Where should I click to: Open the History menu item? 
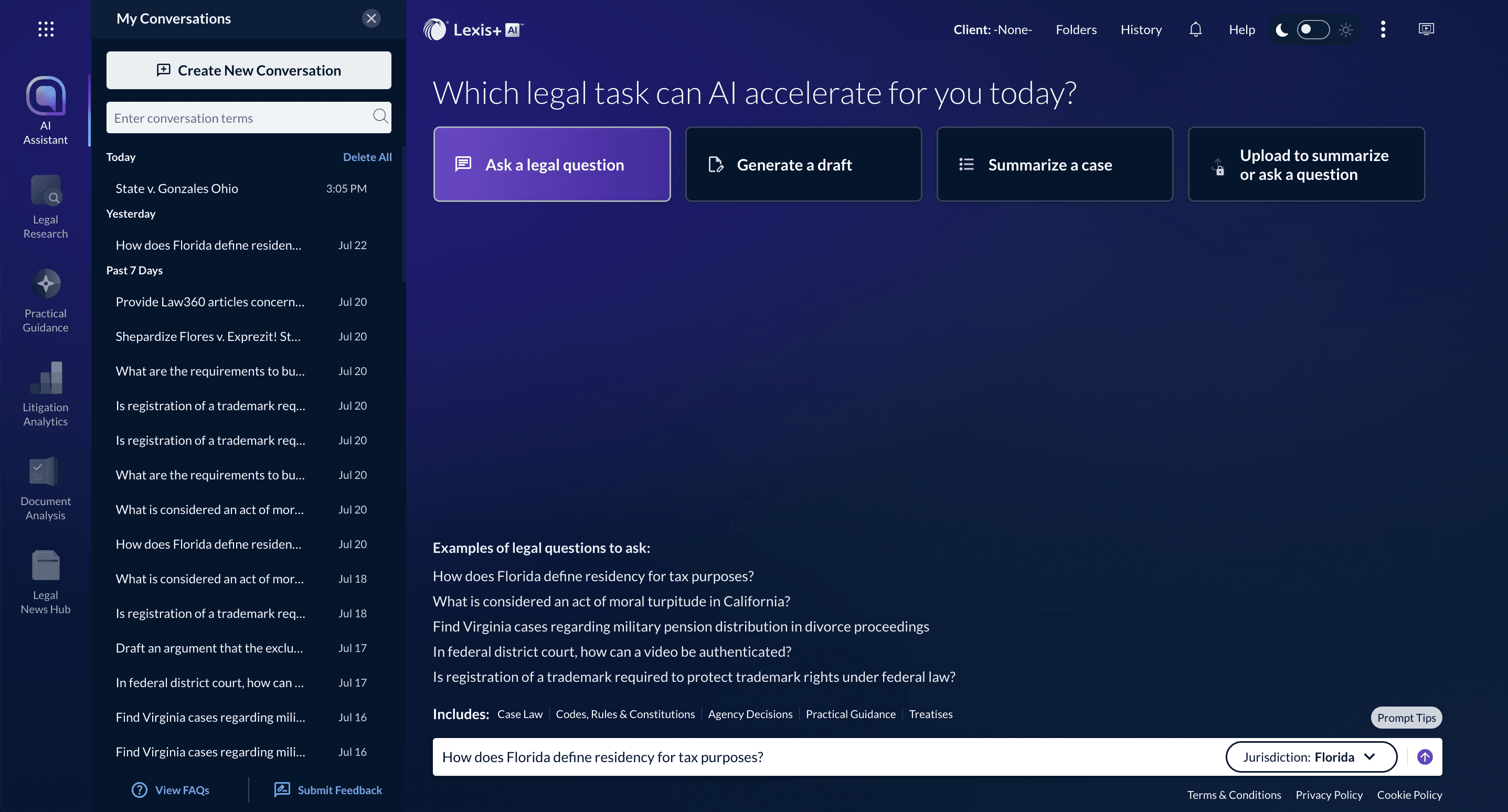tap(1140, 29)
